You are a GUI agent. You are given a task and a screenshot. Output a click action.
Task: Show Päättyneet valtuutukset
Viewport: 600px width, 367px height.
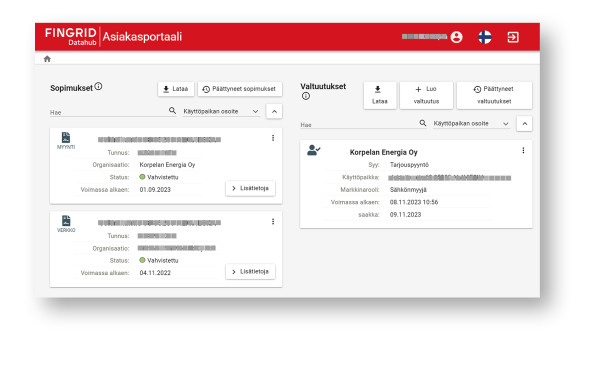(x=494, y=95)
